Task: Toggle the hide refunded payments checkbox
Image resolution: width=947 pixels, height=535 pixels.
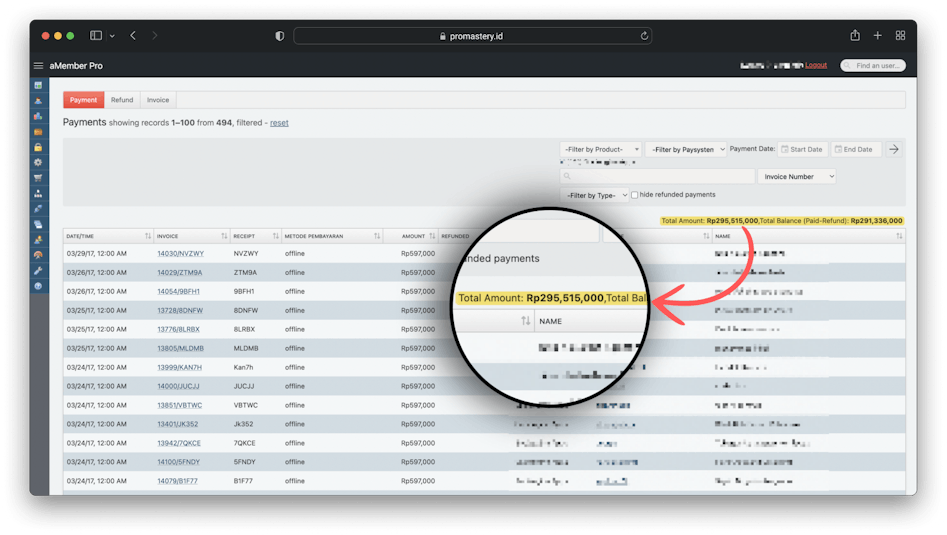Action: (634, 195)
